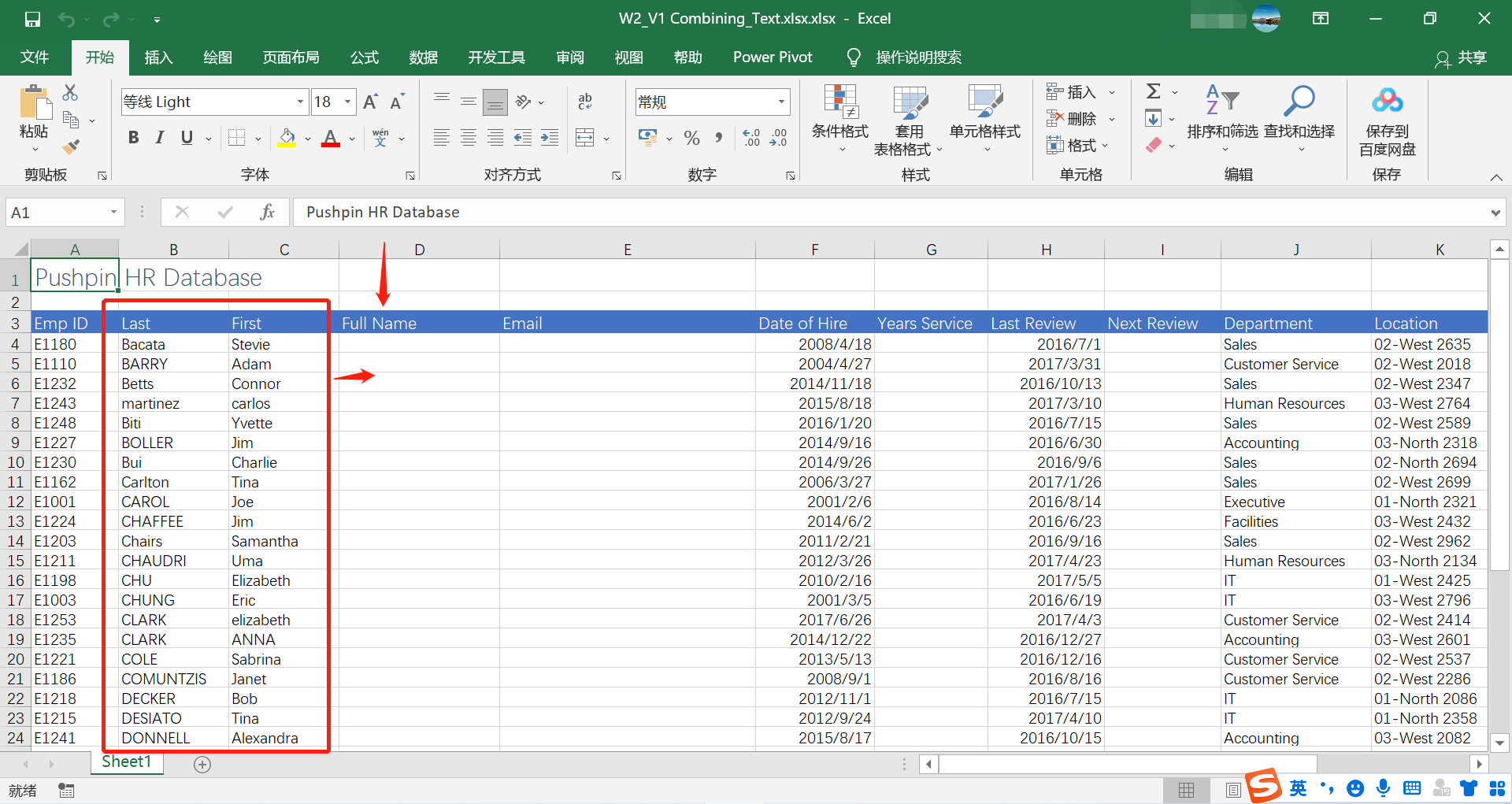This screenshot has width=1512, height=804.
Task: Toggle bold formatting
Action: click(x=133, y=137)
